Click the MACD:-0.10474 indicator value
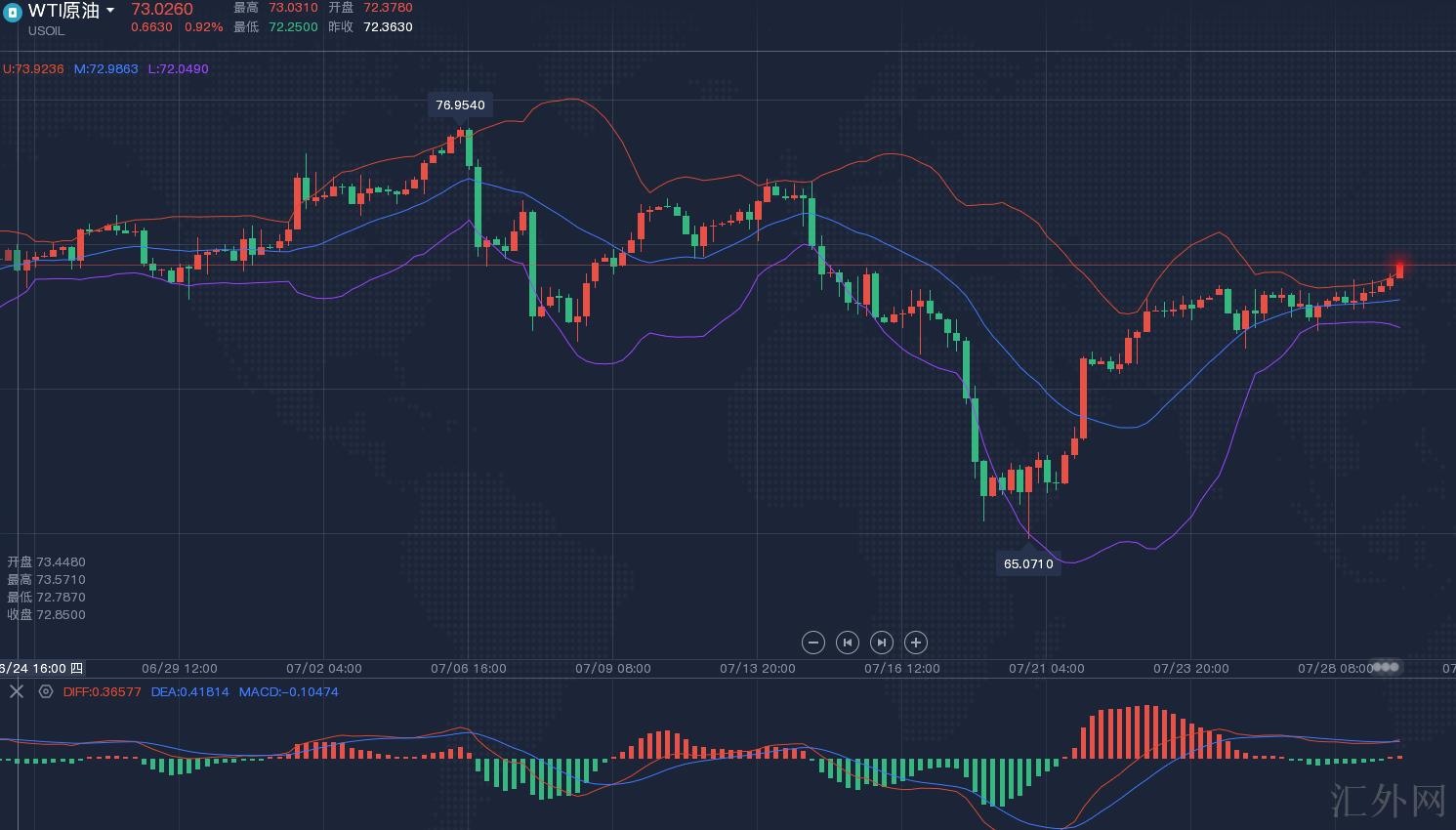Screen dimensions: 1456x830 [288, 692]
